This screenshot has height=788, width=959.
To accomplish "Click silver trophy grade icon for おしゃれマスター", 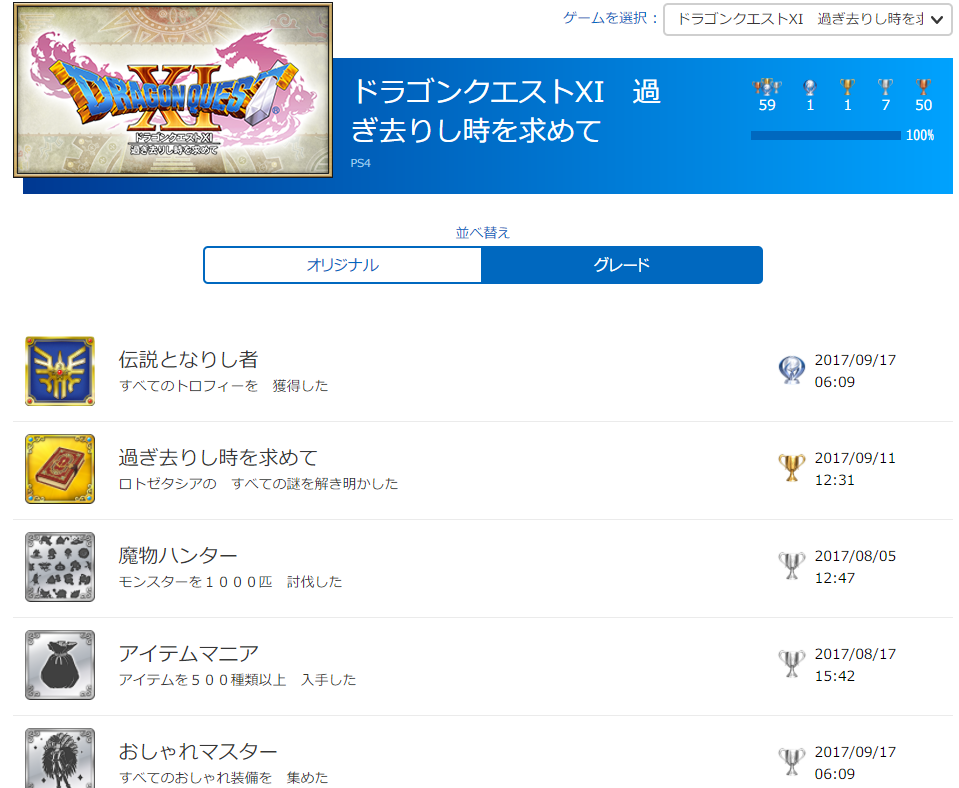I will click(791, 762).
